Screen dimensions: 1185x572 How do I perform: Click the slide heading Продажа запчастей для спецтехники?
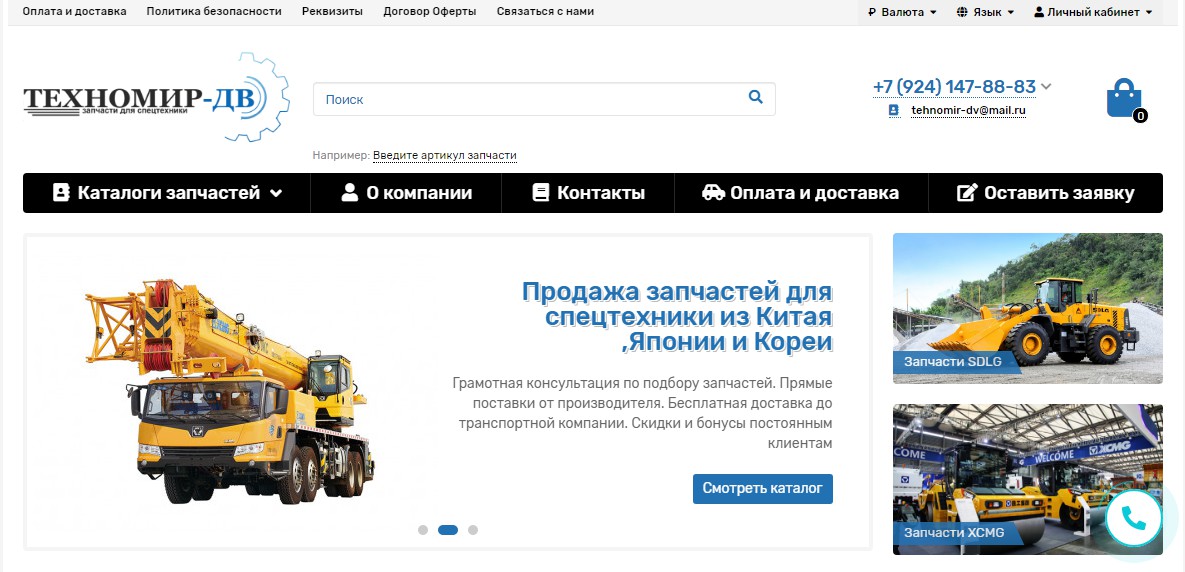click(677, 316)
